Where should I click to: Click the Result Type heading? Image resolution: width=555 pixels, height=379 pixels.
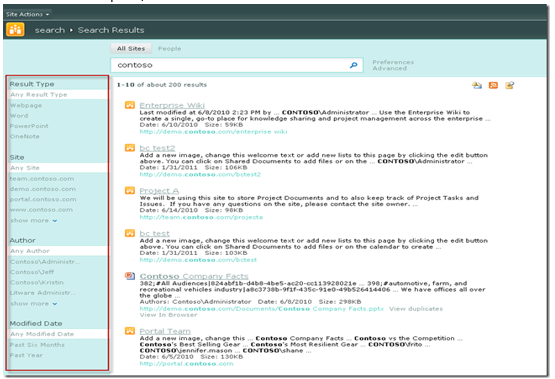pyautogui.click(x=32, y=84)
